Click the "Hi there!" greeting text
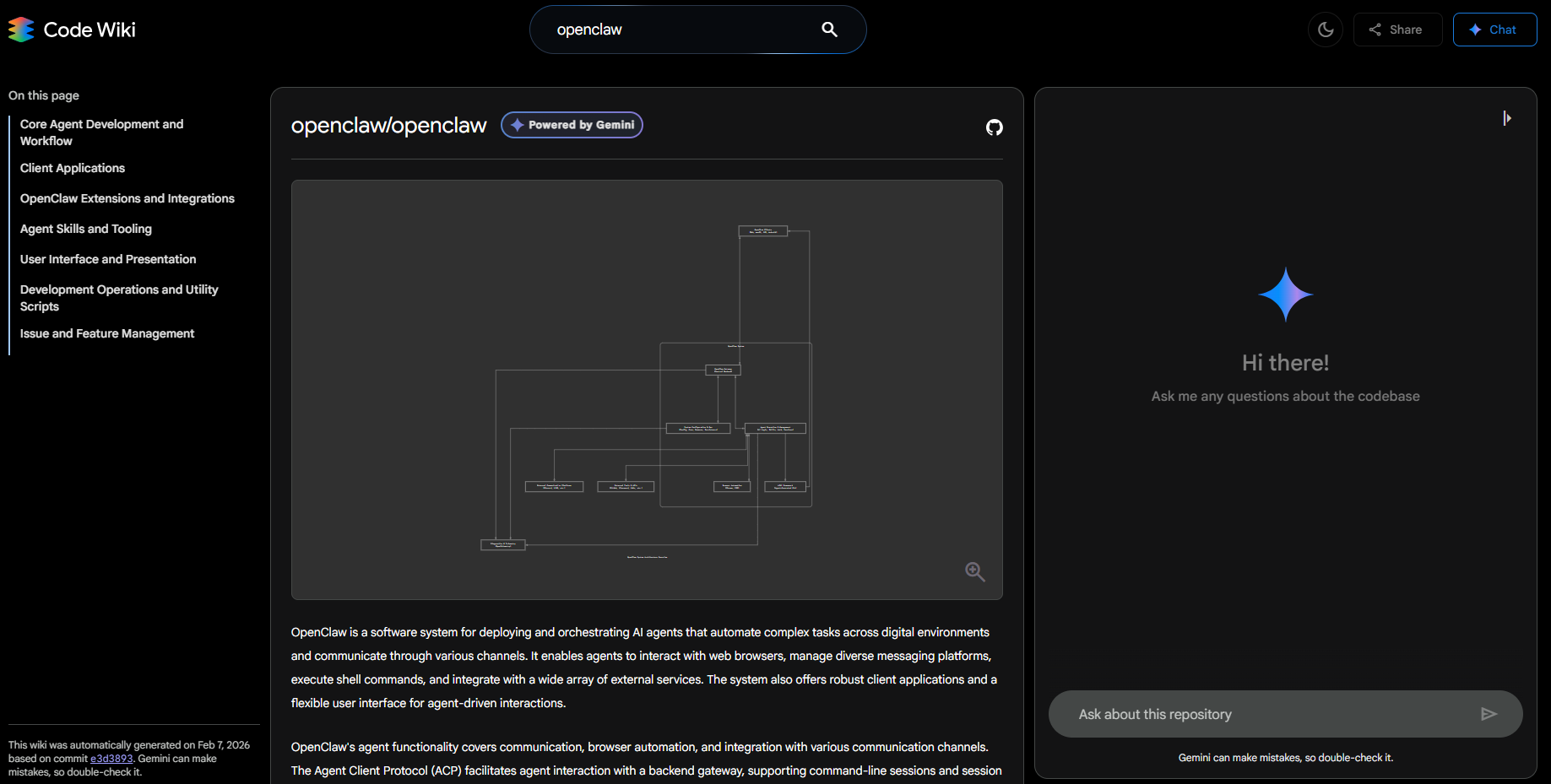This screenshot has height=784, width=1551. pyautogui.click(x=1285, y=363)
